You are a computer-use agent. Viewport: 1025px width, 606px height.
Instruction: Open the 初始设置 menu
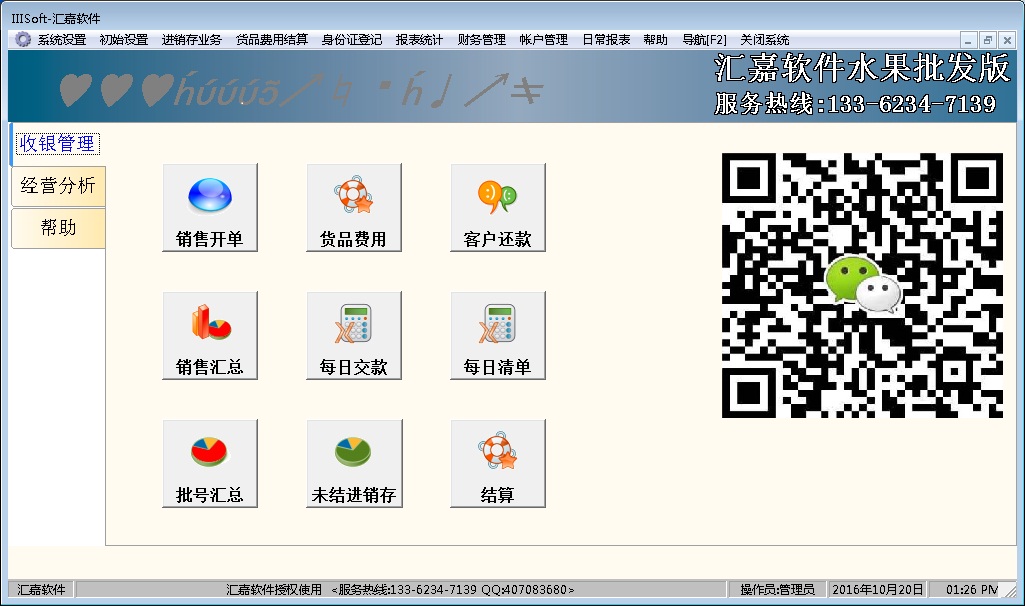pos(124,40)
